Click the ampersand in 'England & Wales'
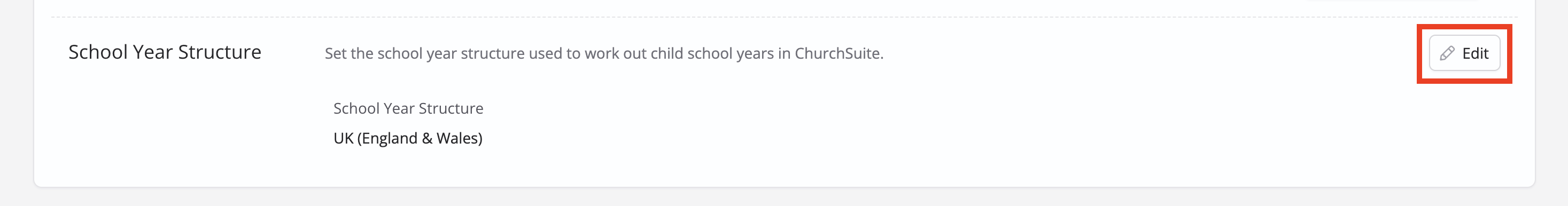 click(x=426, y=139)
